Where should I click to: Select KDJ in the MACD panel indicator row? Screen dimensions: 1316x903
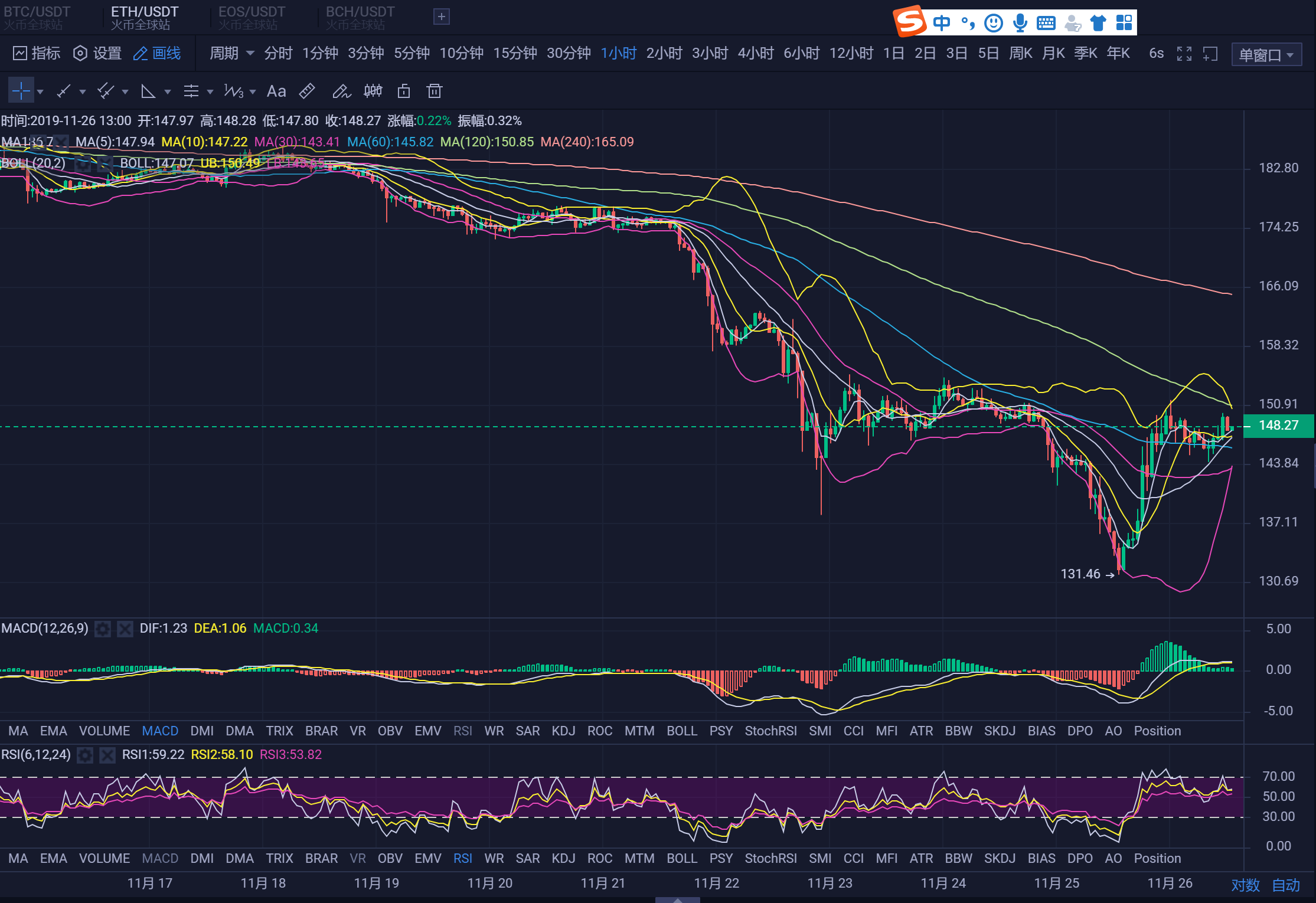click(x=563, y=731)
